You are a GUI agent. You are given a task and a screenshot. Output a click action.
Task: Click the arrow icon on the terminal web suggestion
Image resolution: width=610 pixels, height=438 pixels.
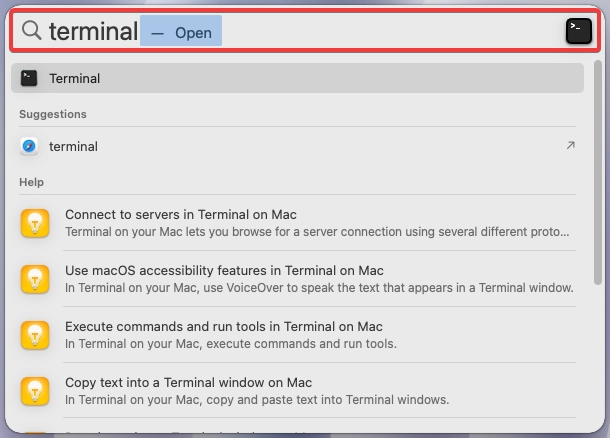(x=570, y=145)
